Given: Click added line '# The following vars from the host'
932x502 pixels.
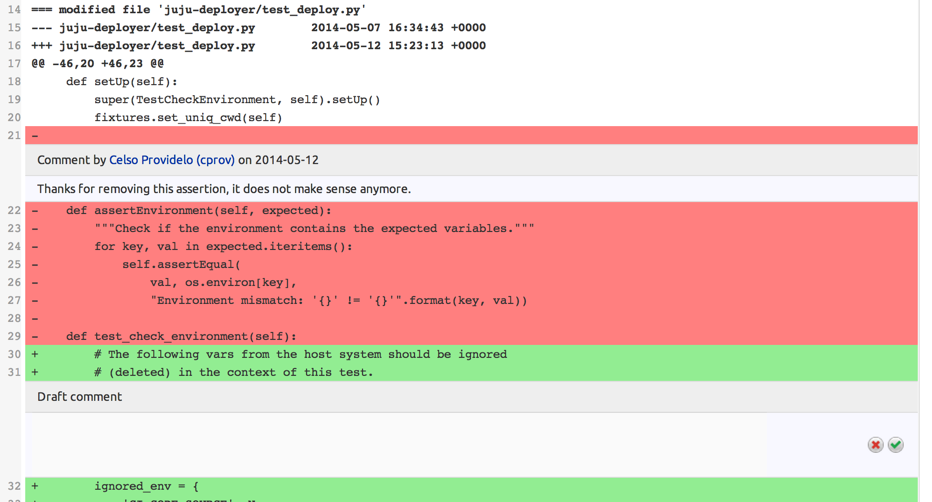Looking at the screenshot, I should [x=300, y=355].
